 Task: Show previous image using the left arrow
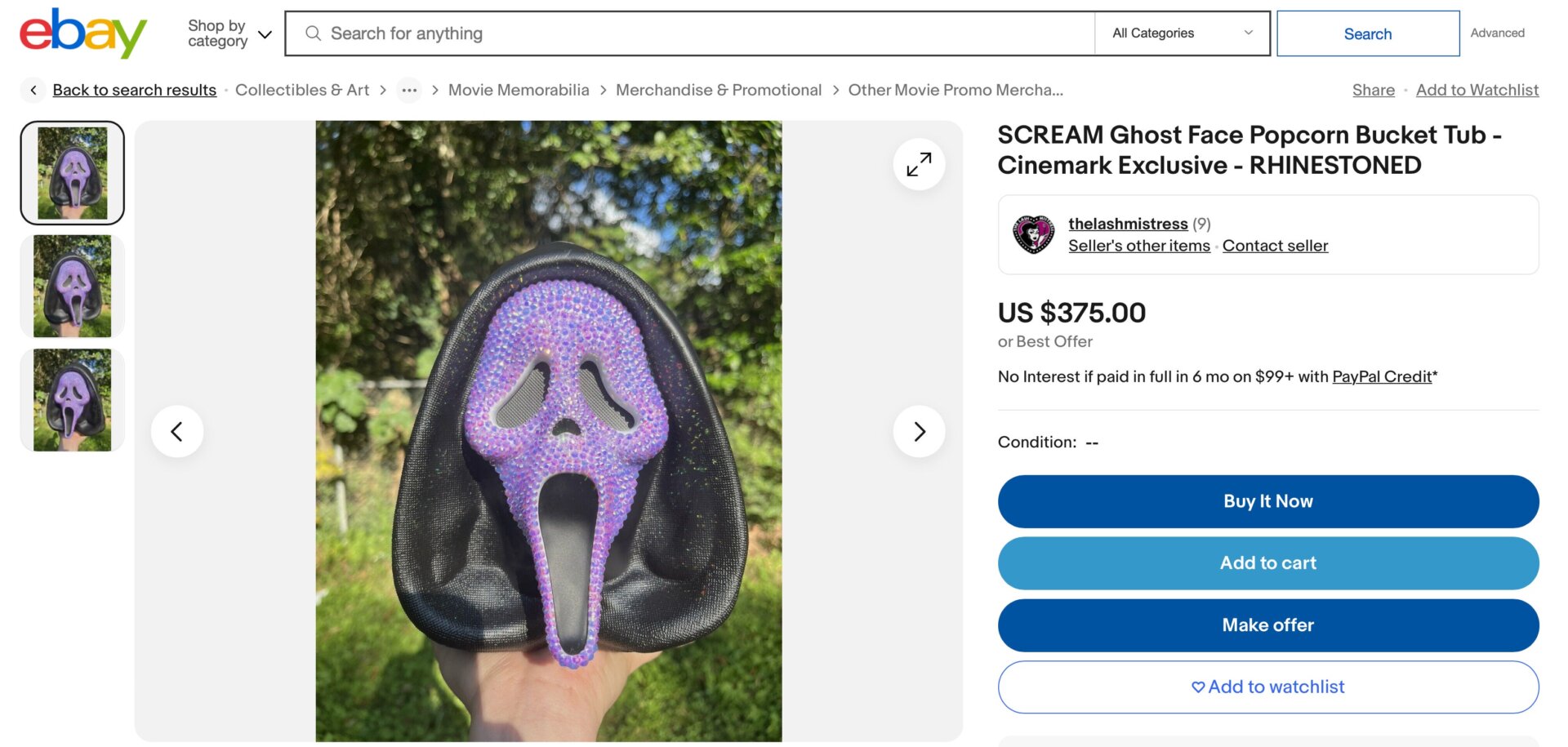[177, 431]
